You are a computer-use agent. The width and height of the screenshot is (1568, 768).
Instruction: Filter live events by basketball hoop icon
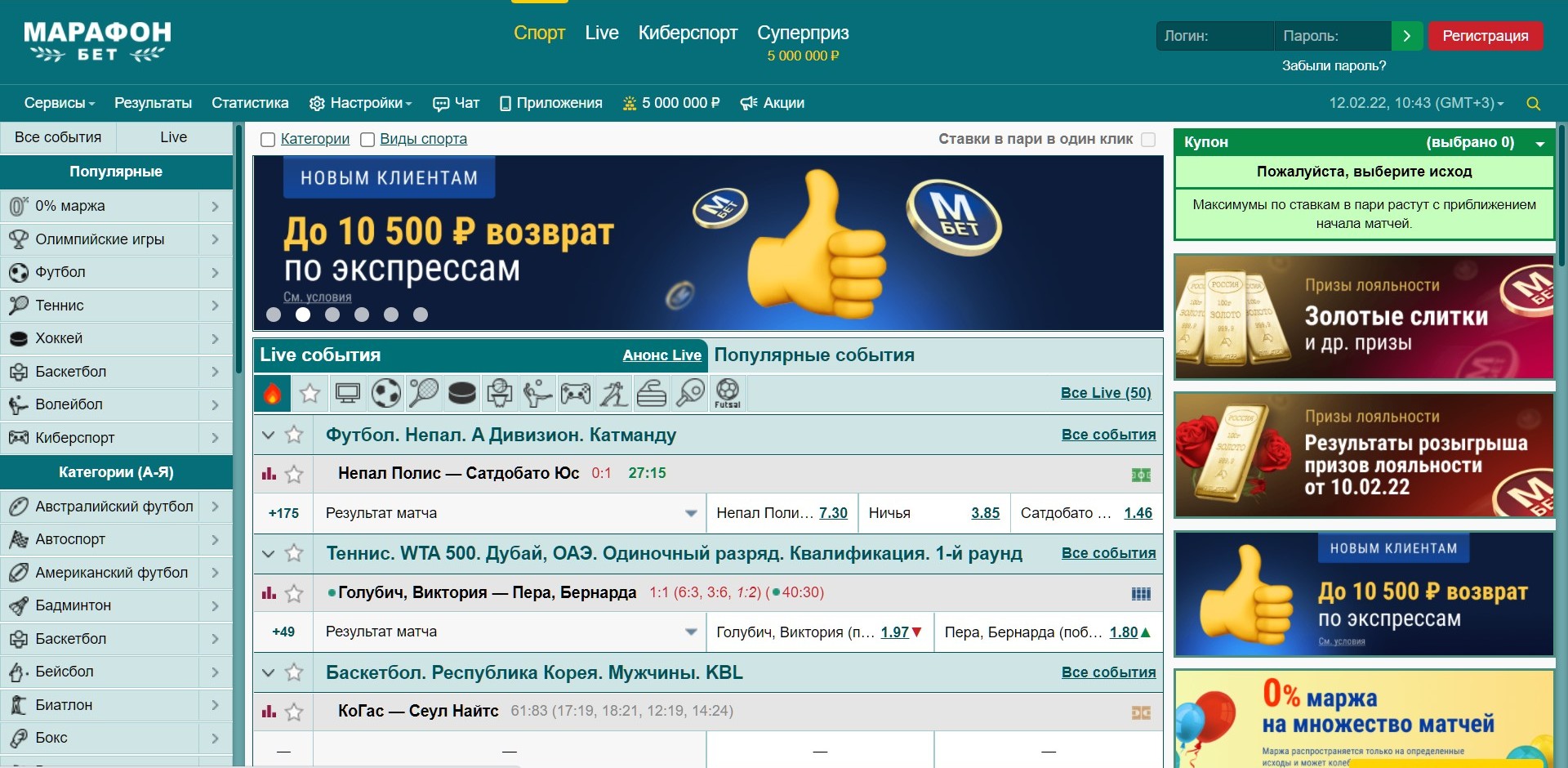coord(500,393)
